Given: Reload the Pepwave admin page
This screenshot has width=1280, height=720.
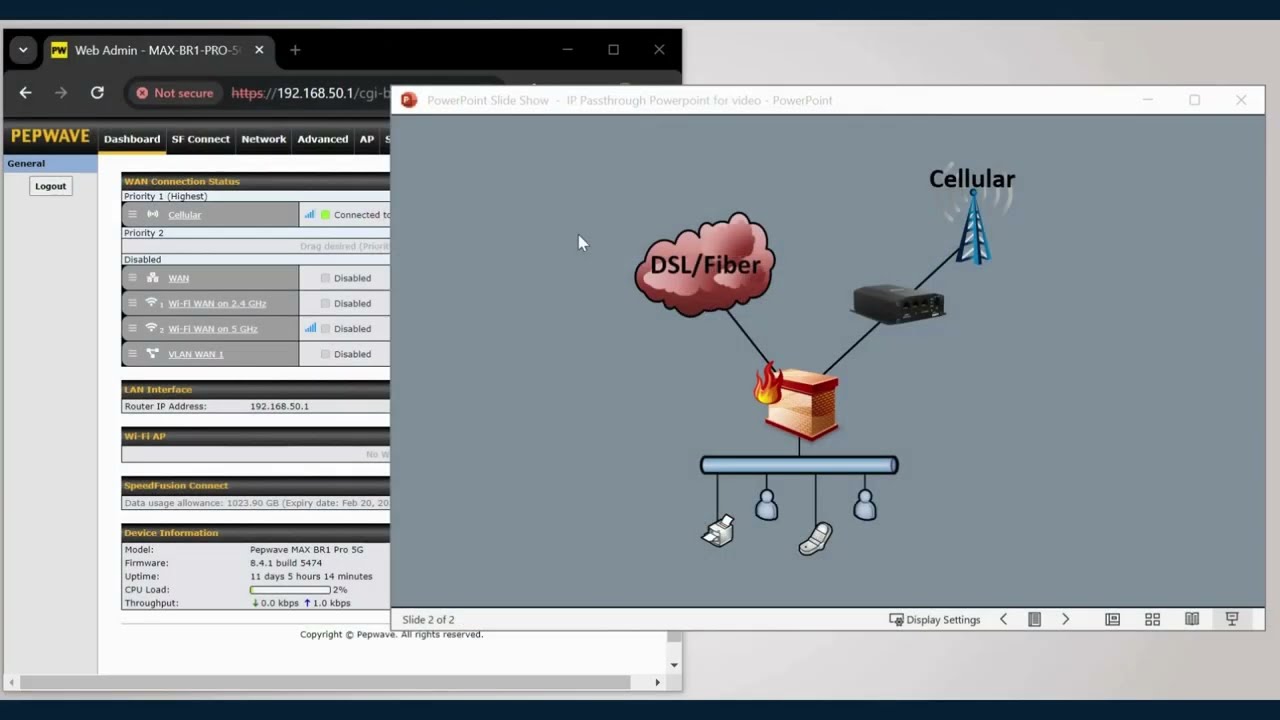Looking at the screenshot, I should point(97,93).
